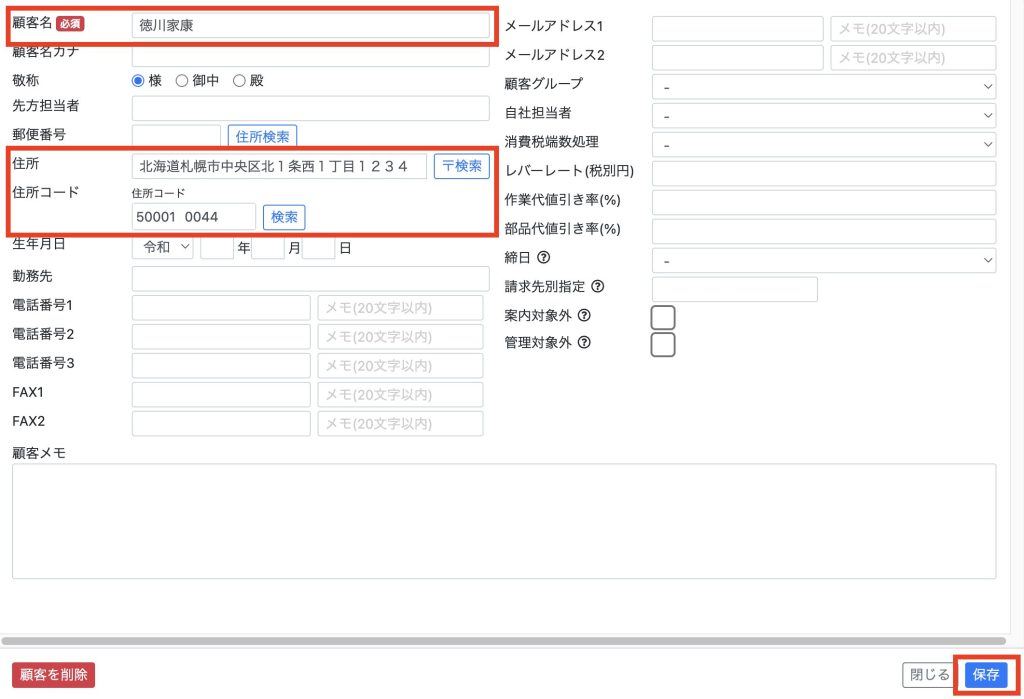Enable the 案内対象外 checkbox

663,318
